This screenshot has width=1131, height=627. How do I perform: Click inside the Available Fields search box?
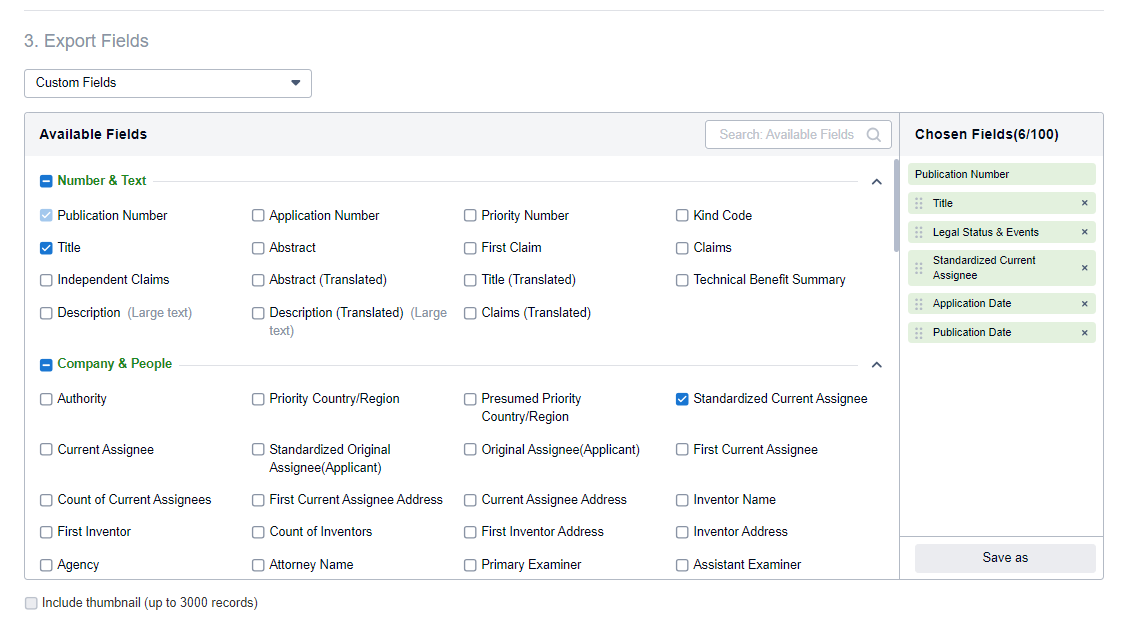(x=790, y=134)
